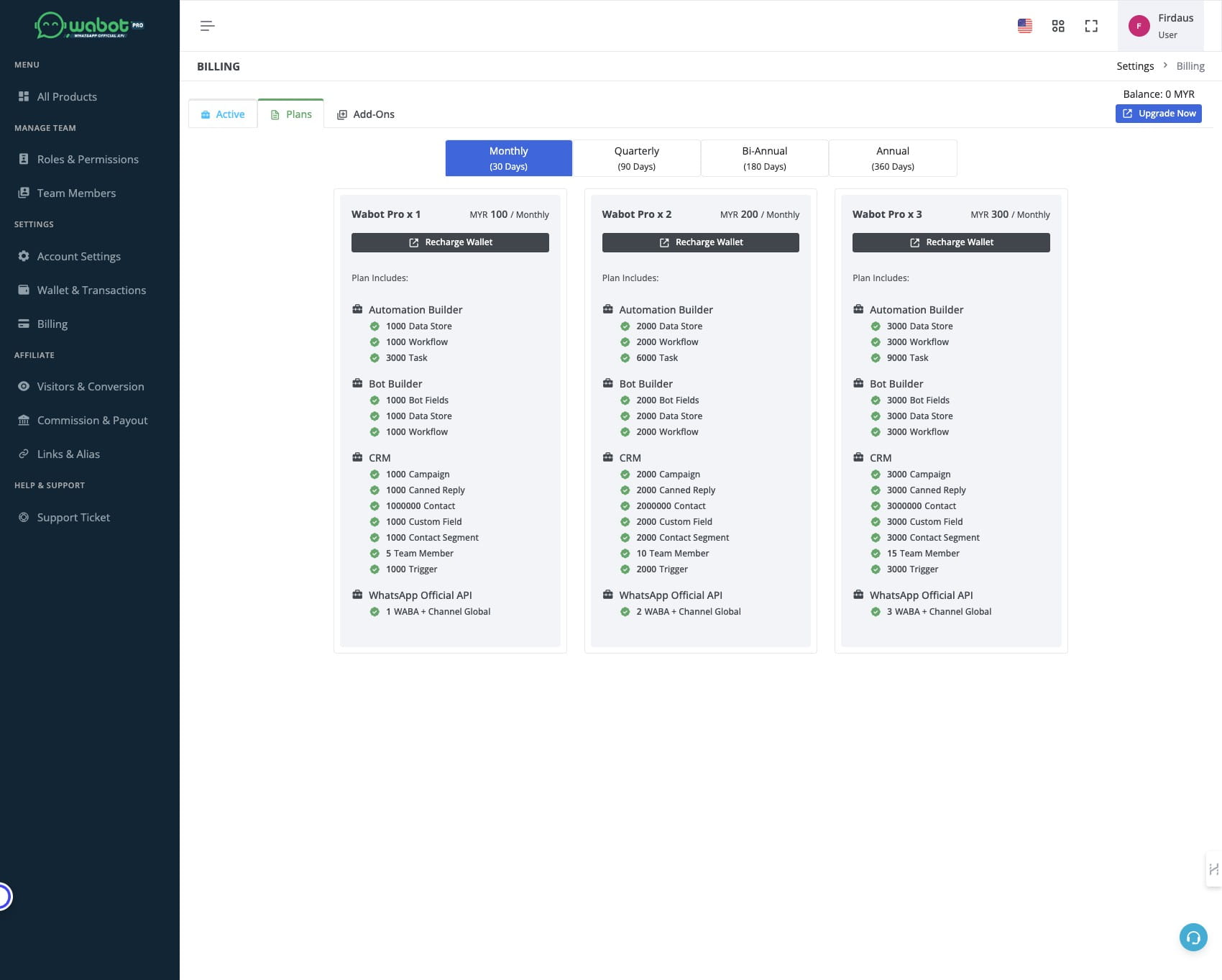Click the Team Members icon
Screen dimensions: 1222x980
tap(24, 193)
